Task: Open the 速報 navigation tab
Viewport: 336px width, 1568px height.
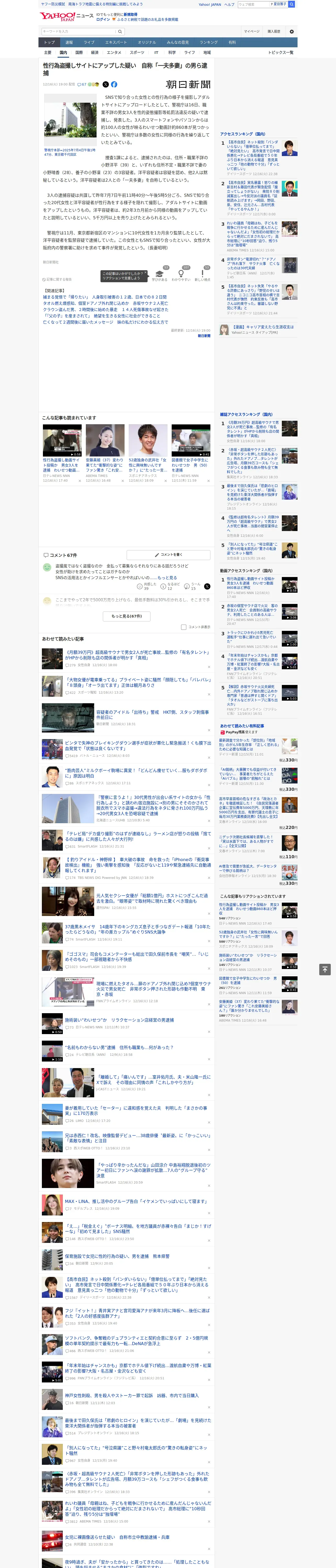Action: 69,43
